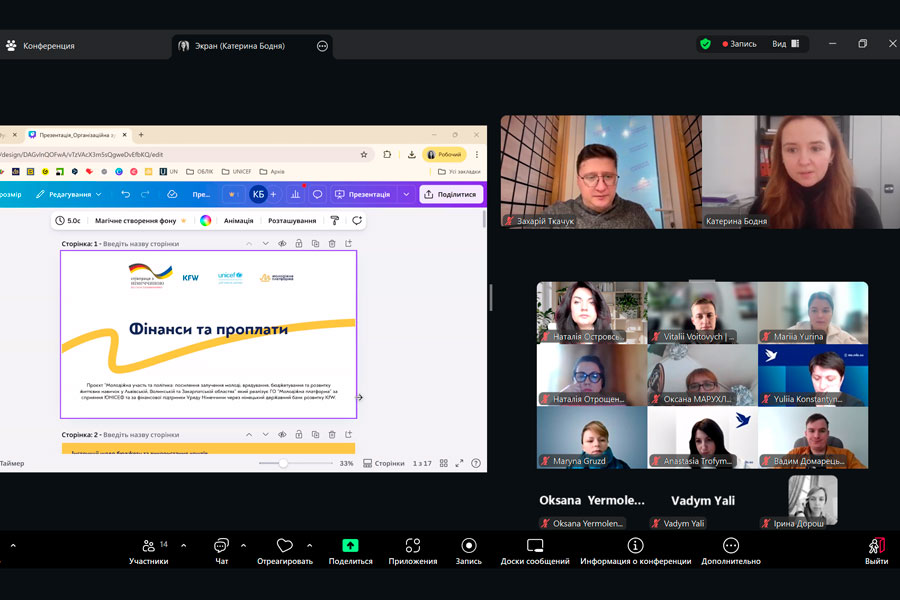
Task: Expand the Отреагировать options caret
Action: point(309,545)
